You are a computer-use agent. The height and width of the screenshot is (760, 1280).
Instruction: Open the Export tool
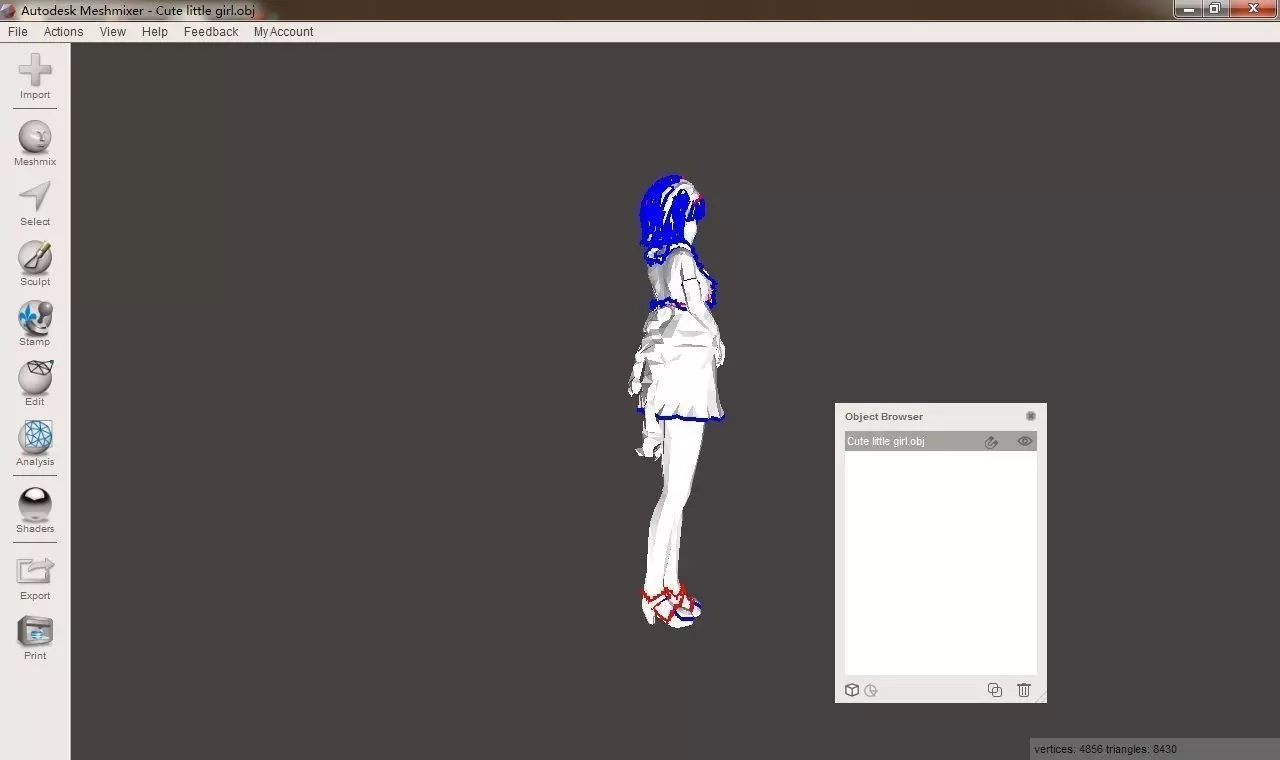(x=35, y=578)
